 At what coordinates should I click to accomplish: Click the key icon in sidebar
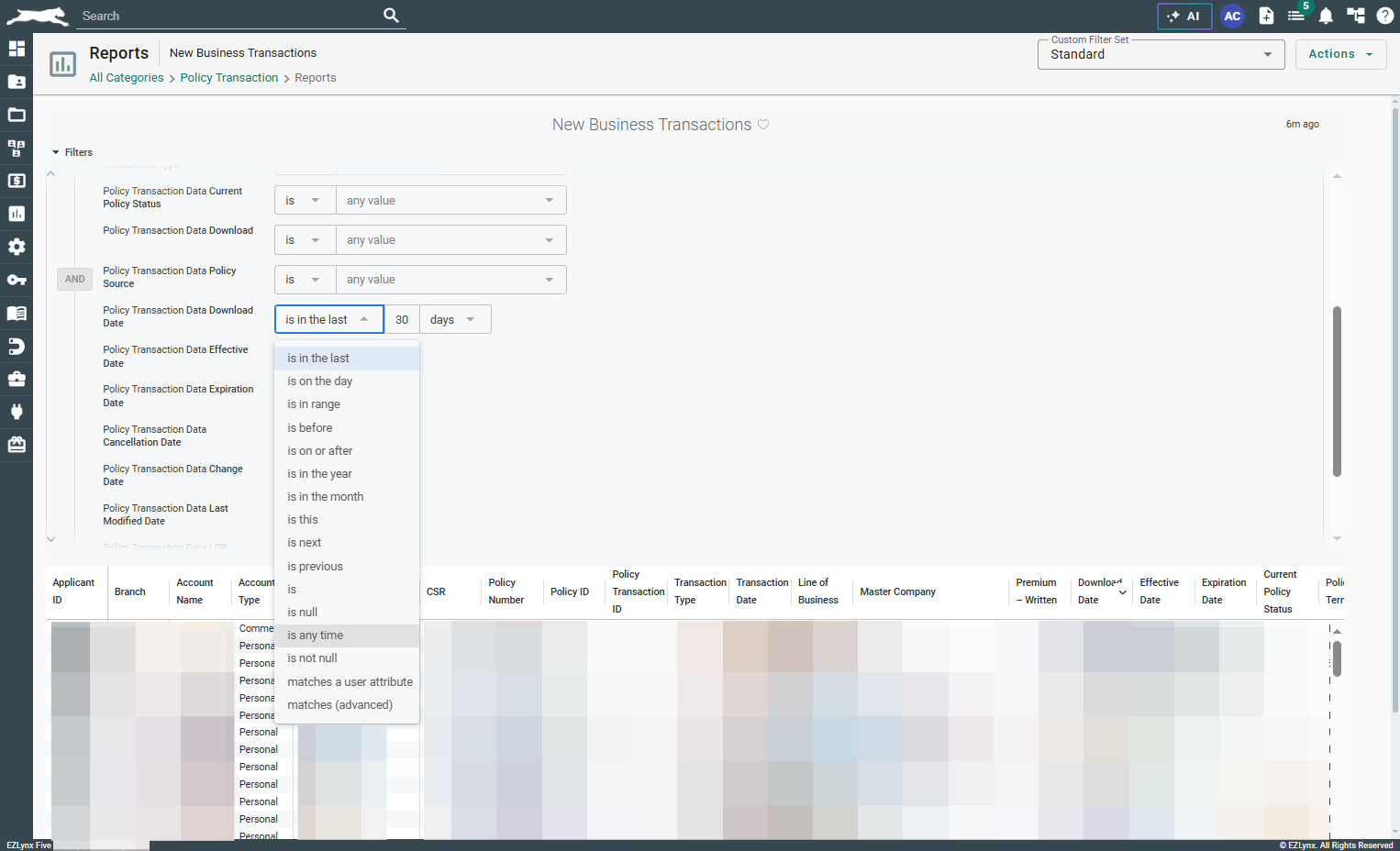click(17, 280)
